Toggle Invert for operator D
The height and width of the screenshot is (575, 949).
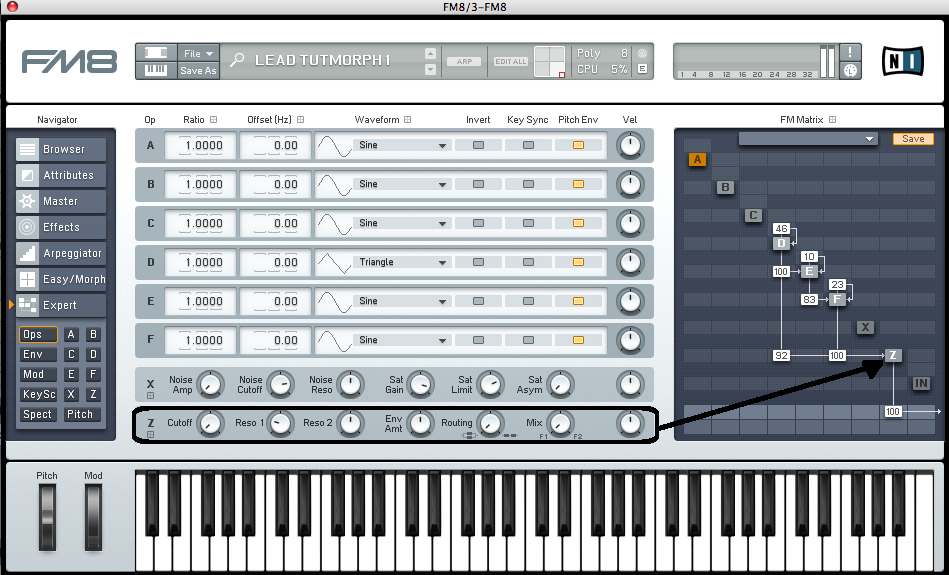coord(478,262)
